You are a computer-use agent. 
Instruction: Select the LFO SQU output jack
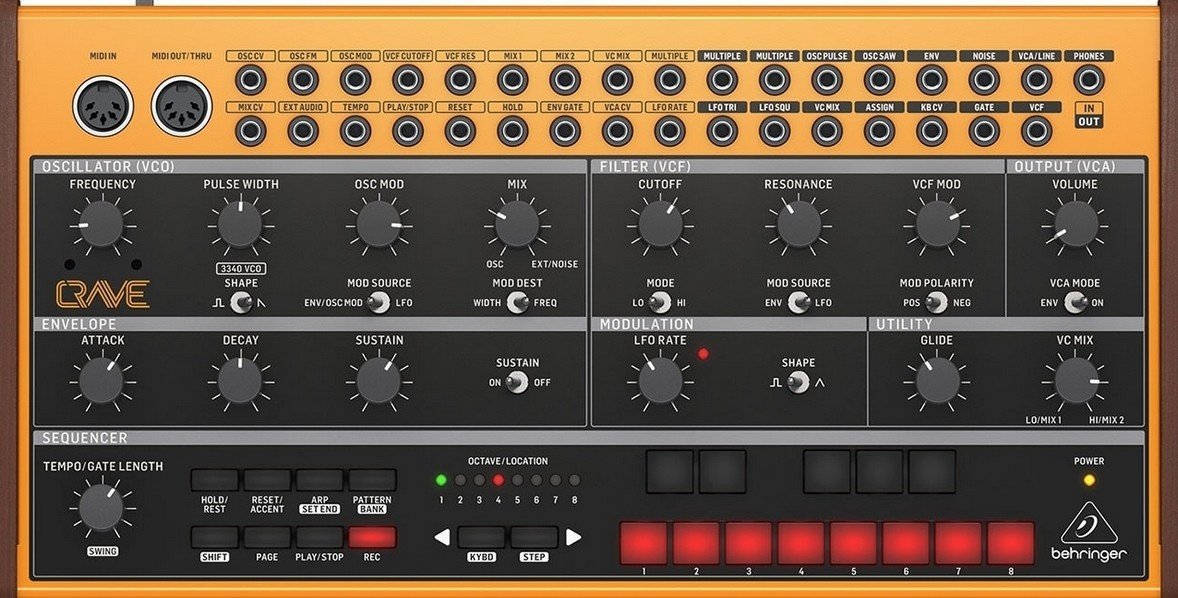[775, 131]
